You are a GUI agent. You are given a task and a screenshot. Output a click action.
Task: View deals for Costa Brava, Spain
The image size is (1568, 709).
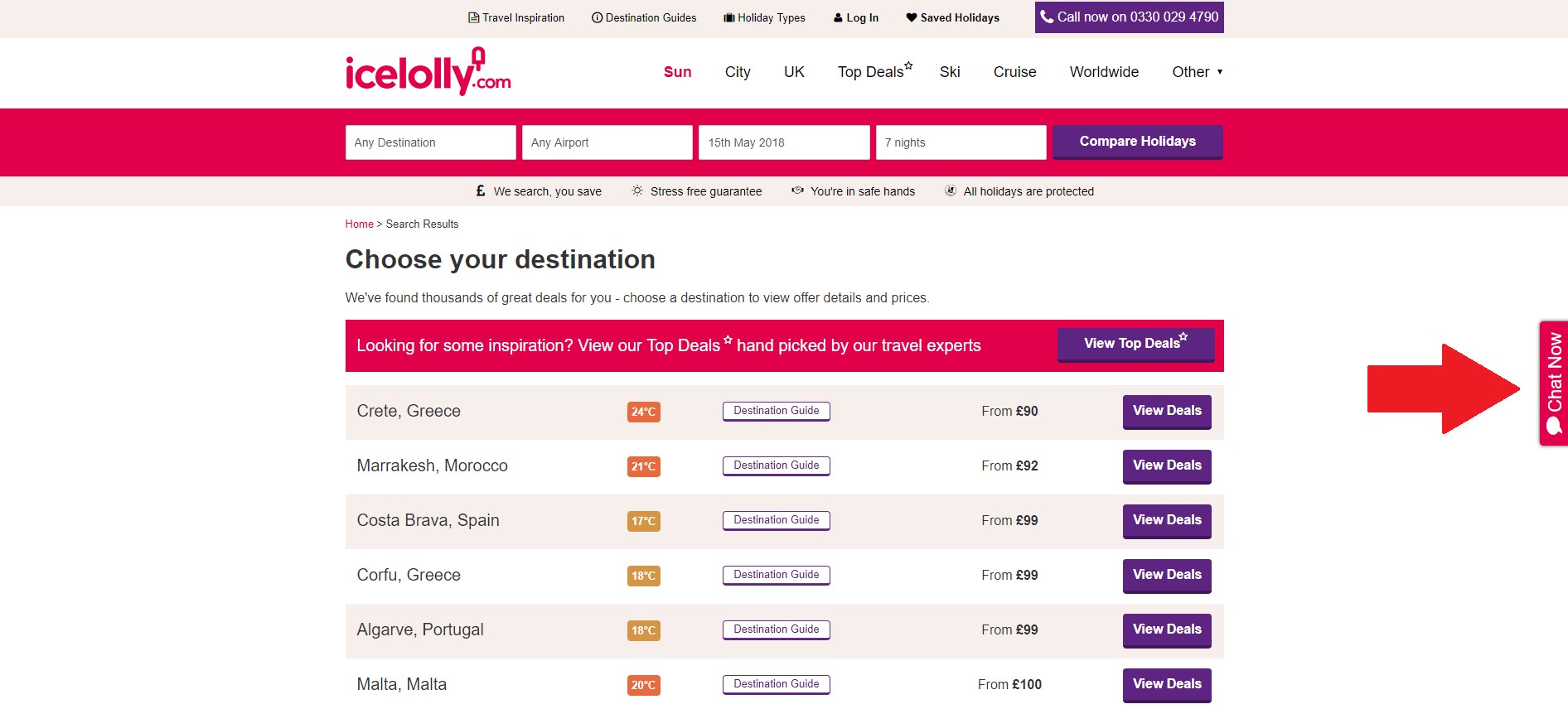coord(1167,521)
